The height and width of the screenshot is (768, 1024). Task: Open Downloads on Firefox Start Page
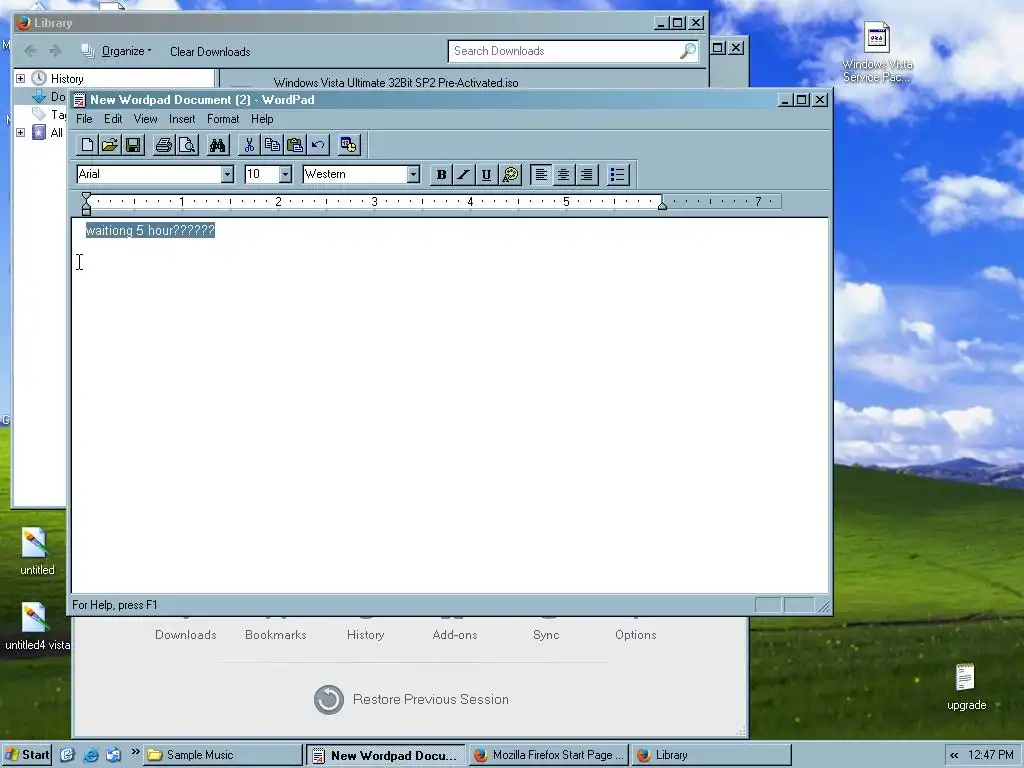(x=185, y=635)
